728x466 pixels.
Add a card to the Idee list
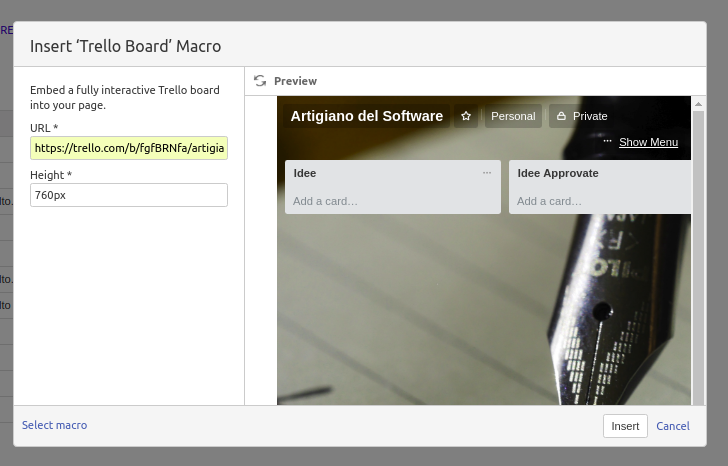point(325,201)
